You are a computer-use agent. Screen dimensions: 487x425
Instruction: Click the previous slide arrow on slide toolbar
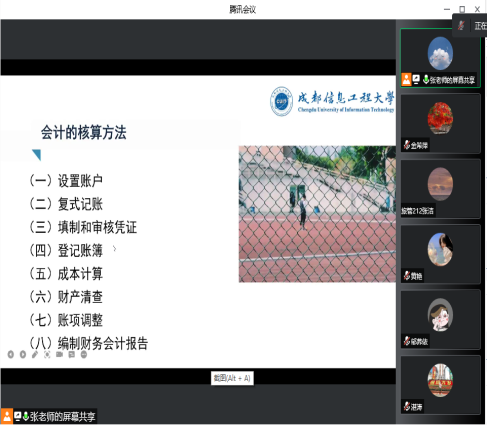pyautogui.click(x=11, y=354)
